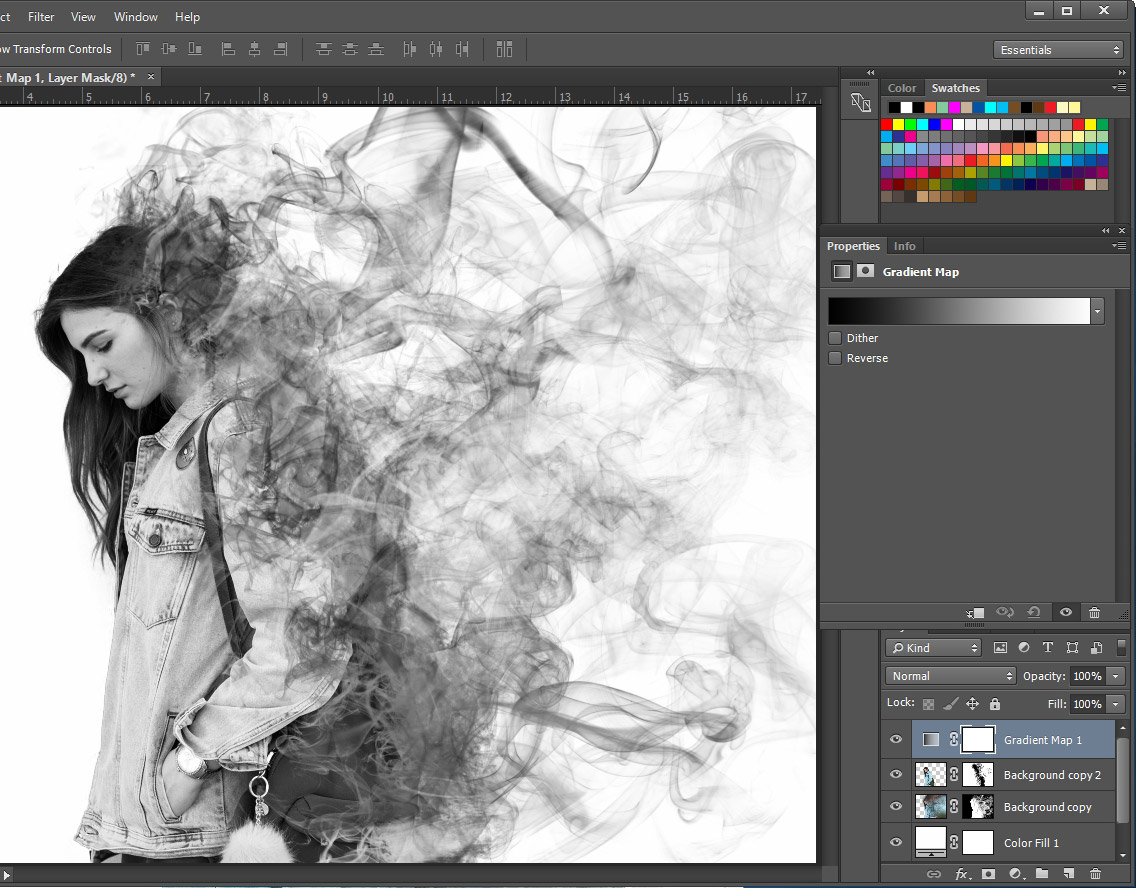Click Distribute bottom edges icon
Image resolution: width=1136 pixels, height=888 pixels.
[x=376, y=49]
